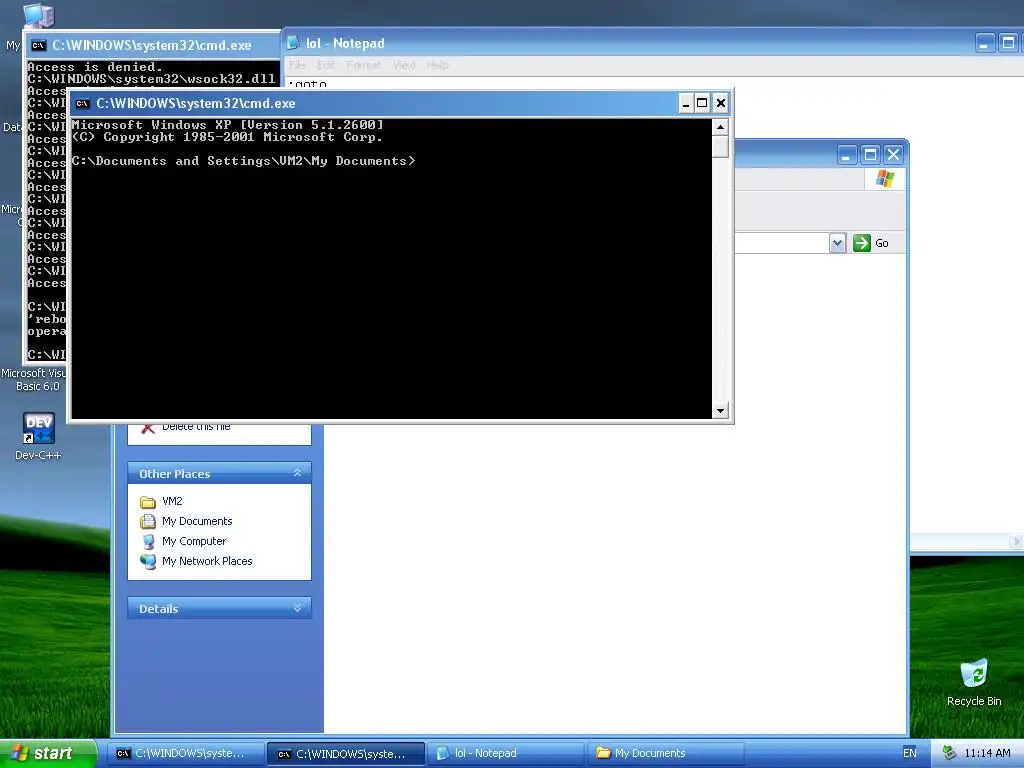The height and width of the screenshot is (768, 1024).
Task: Open the address bar dropdown in Explorer
Action: click(x=837, y=244)
